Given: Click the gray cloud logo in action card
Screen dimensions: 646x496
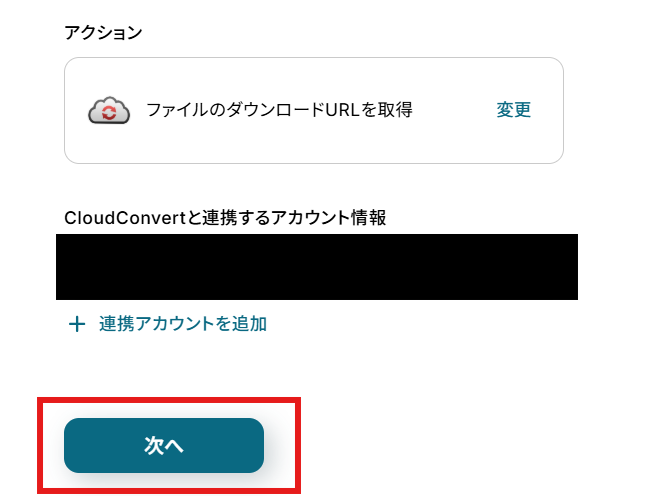Looking at the screenshot, I should pos(109,110).
